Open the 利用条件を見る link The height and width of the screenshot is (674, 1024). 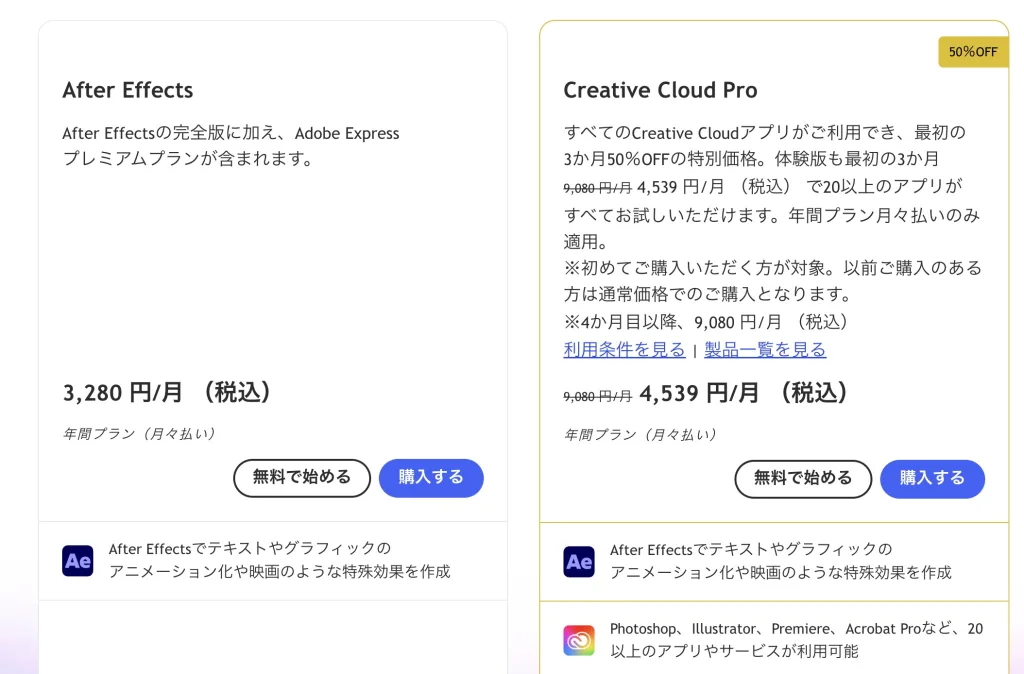coord(624,350)
